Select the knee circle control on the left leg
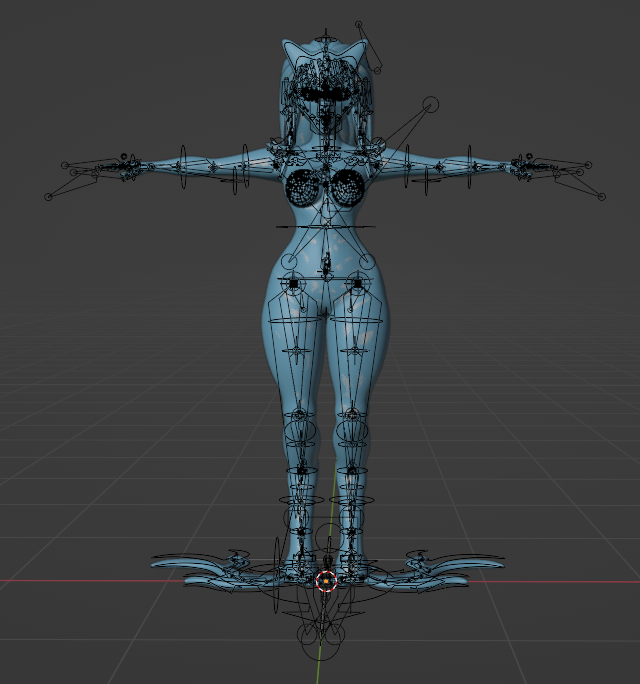The image size is (640, 684). (x=300, y=432)
